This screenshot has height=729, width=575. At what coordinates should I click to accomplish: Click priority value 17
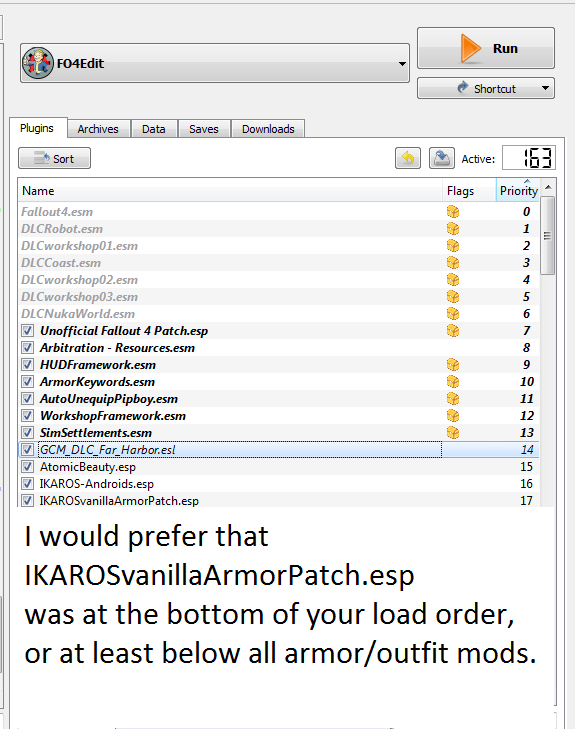click(x=526, y=501)
